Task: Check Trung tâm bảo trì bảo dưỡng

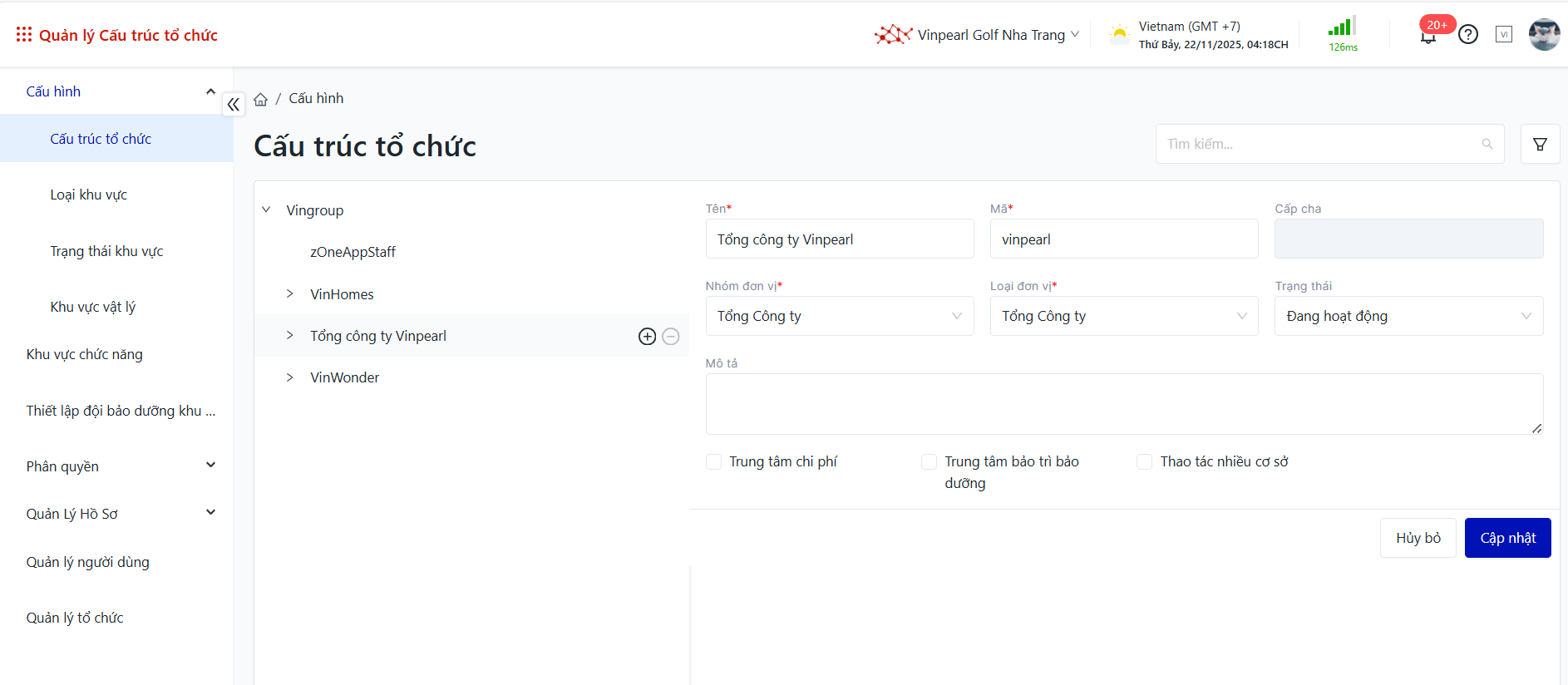Action: pyautogui.click(x=929, y=461)
